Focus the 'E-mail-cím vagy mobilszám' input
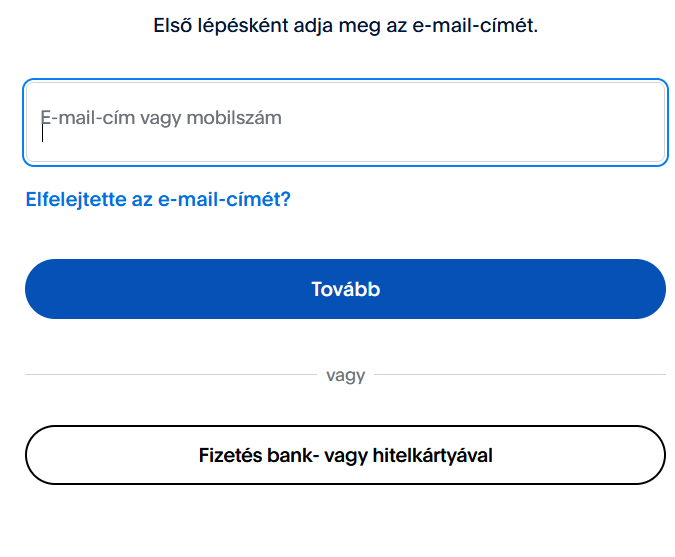 click(345, 122)
